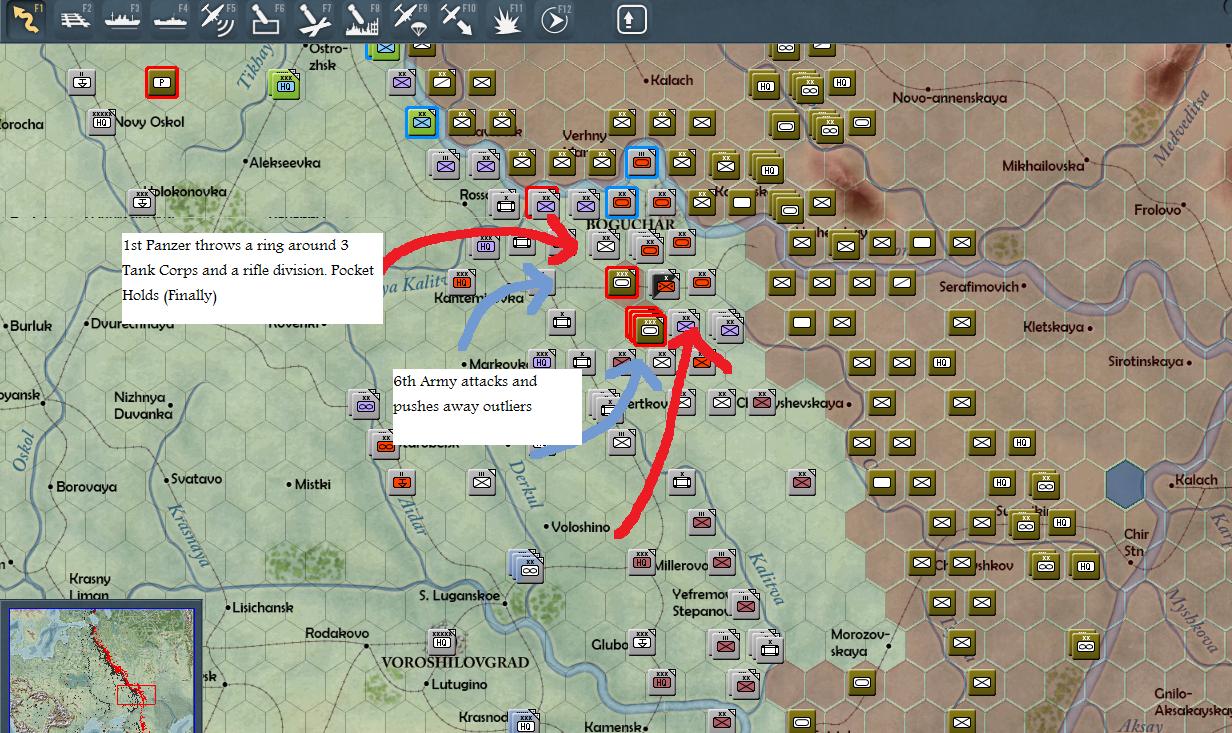Select the F1 Move mode tool
The height and width of the screenshot is (733, 1232).
[28, 18]
